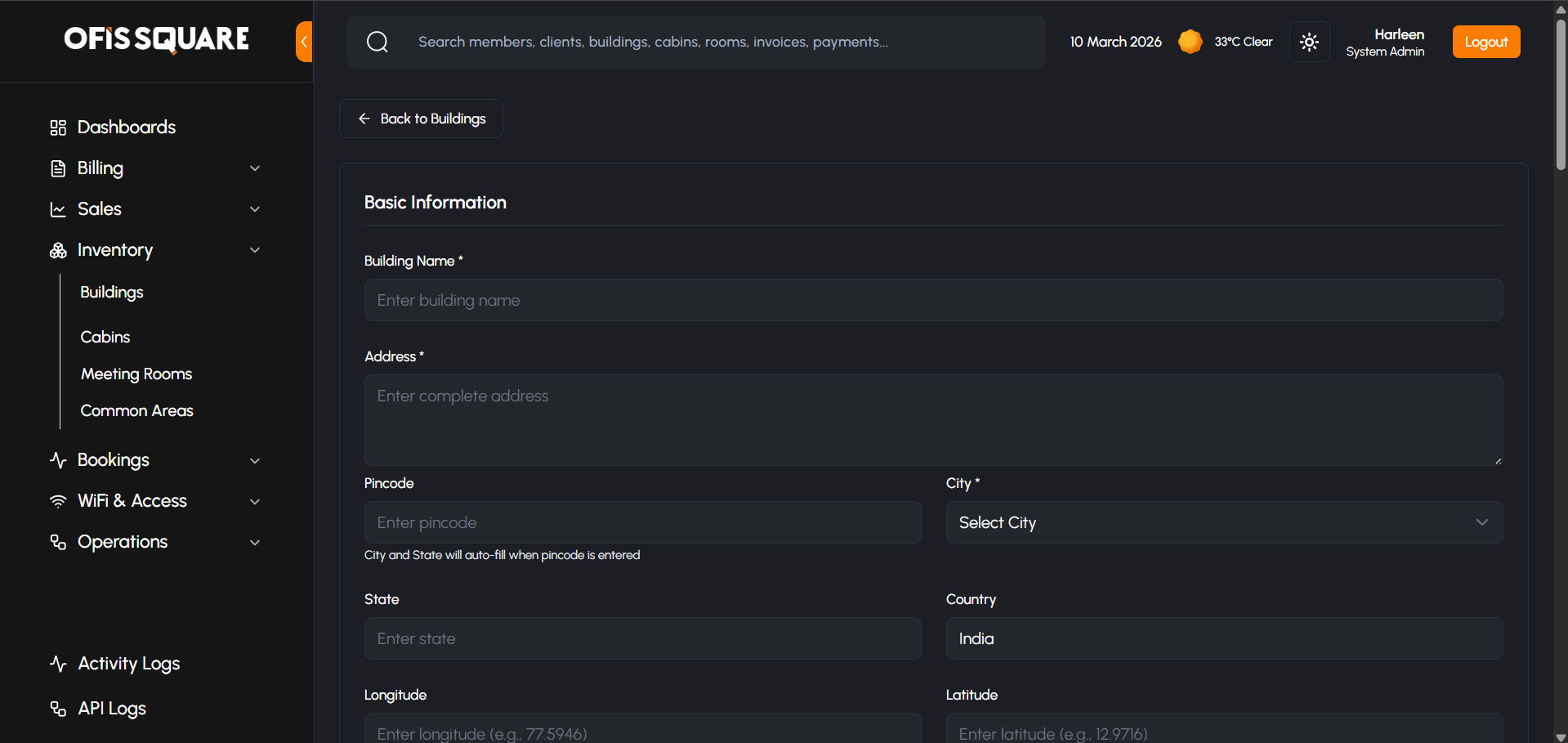The height and width of the screenshot is (743, 1568).
Task: Click the Billing document icon
Action: coord(58,168)
